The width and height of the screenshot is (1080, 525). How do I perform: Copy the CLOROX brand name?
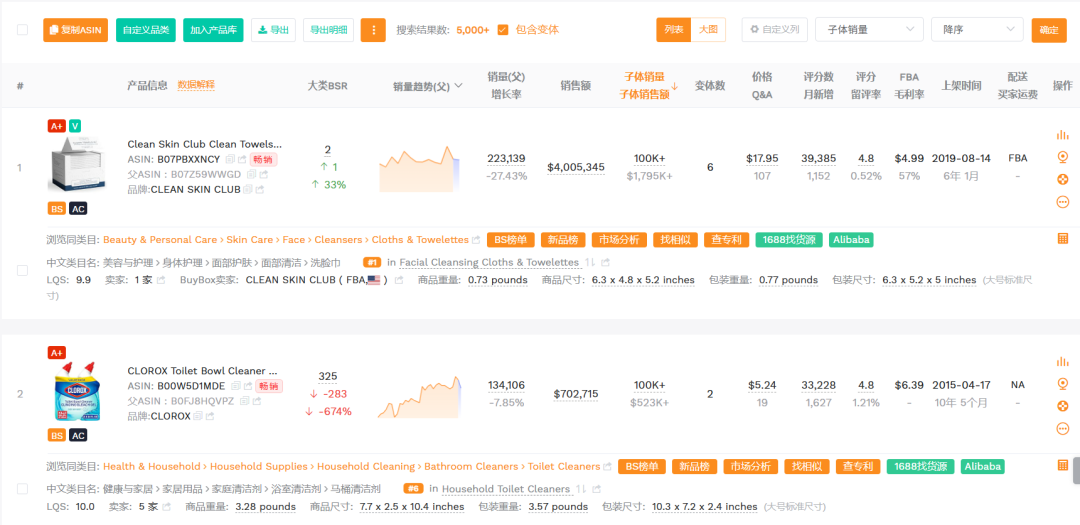click(x=198, y=416)
